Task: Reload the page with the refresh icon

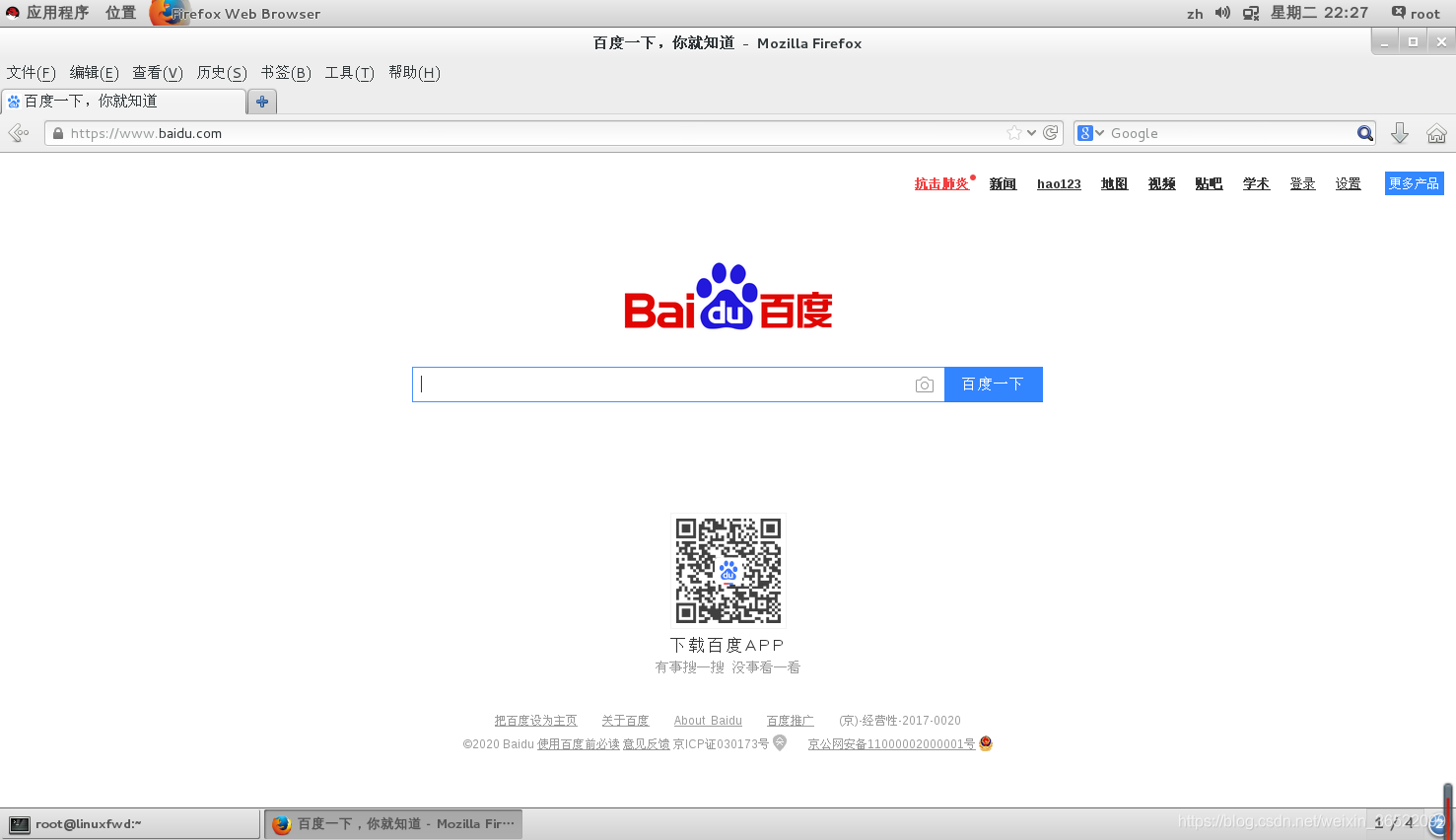Action: click(1051, 133)
